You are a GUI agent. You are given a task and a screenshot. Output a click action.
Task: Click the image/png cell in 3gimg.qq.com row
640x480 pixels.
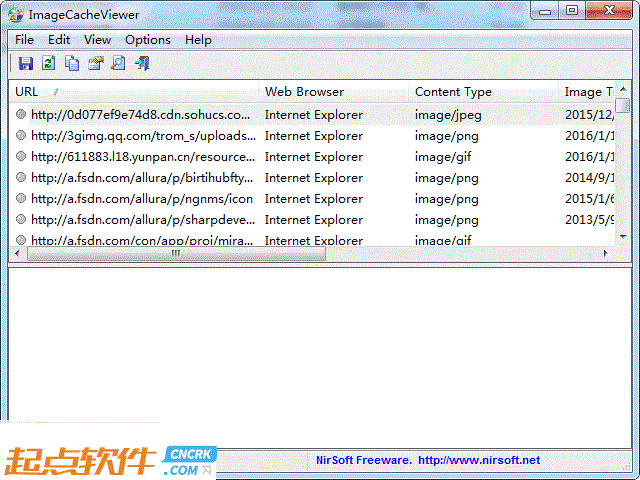(x=447, y=136)
